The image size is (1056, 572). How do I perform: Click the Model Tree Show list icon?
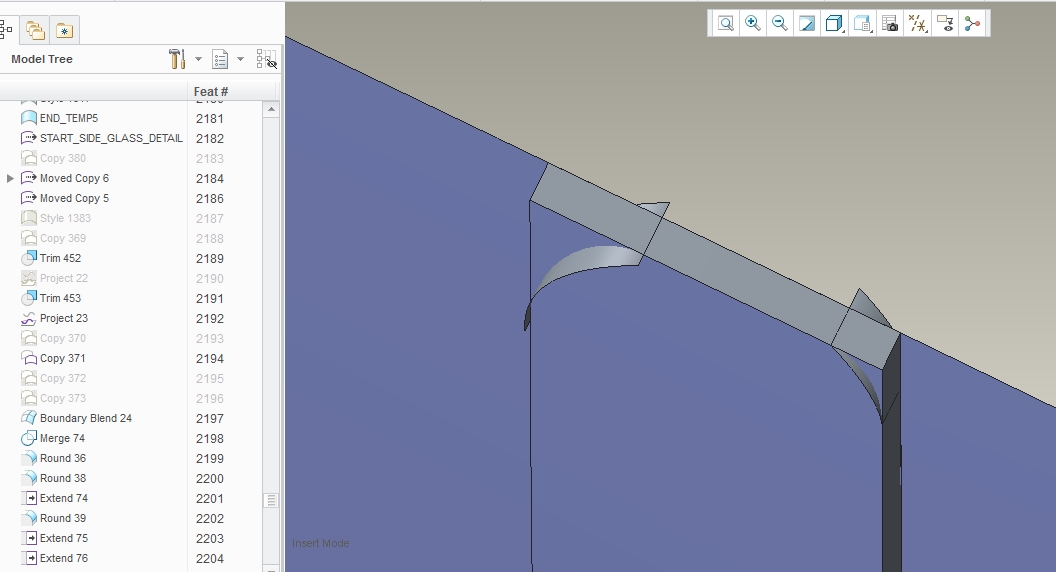(220, 59)
